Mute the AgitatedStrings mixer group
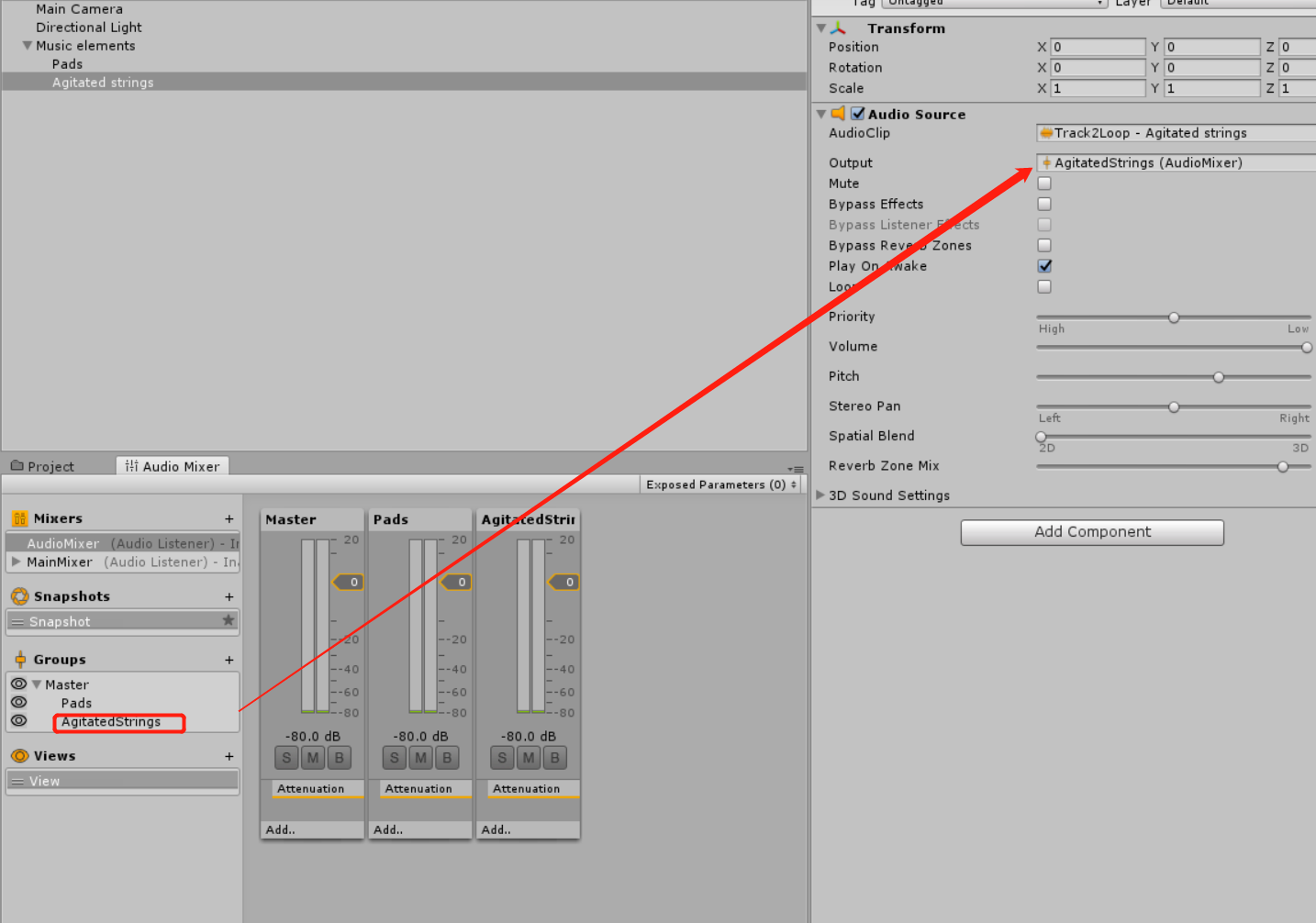Image resolution: width=1316 pixels, height=923 pixels. point(529,758)
